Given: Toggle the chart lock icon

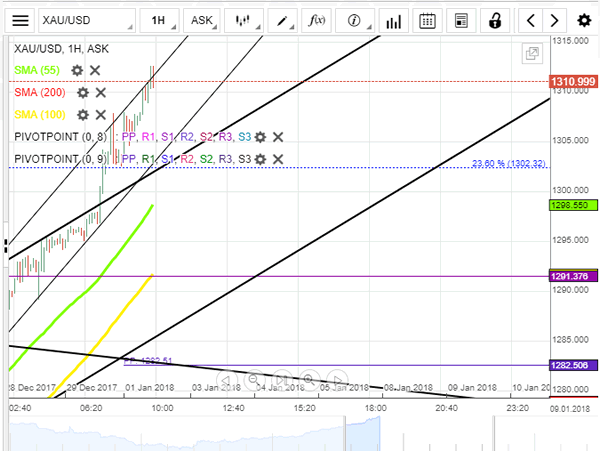Looking at the screenshot, I should [494, 19].
